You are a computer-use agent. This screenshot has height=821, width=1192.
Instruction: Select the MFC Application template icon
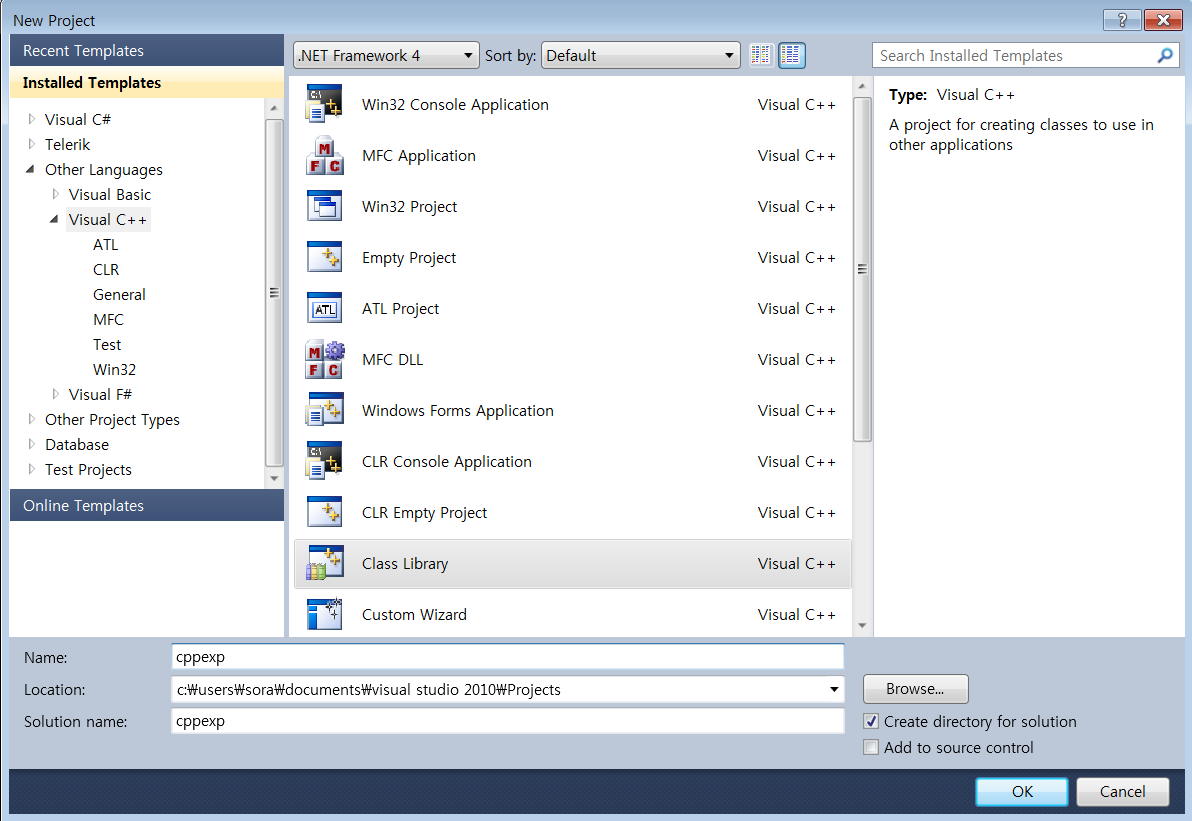click(x=324, y=155)
